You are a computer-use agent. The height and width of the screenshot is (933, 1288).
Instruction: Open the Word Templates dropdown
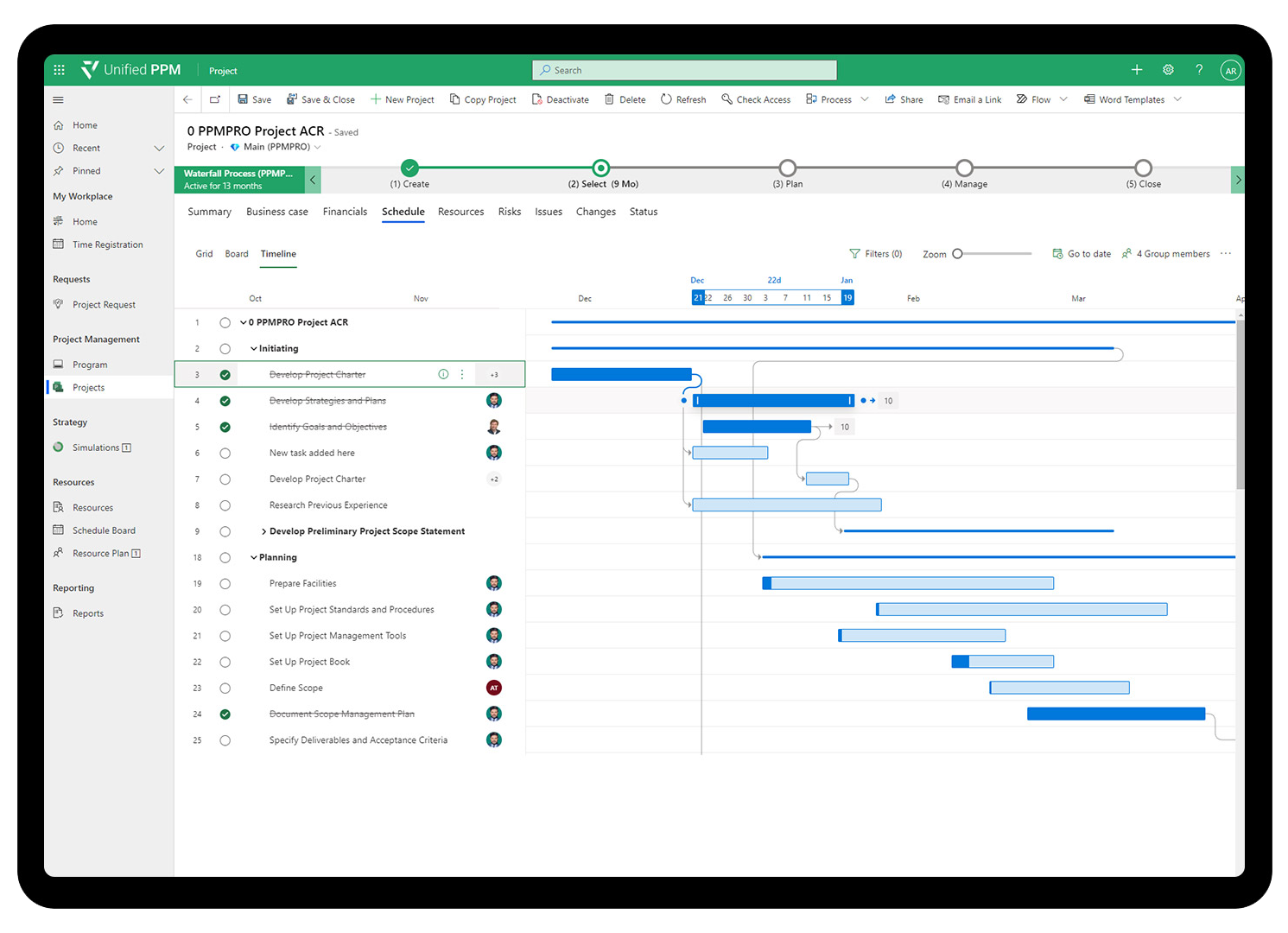tap(1177, 99)
